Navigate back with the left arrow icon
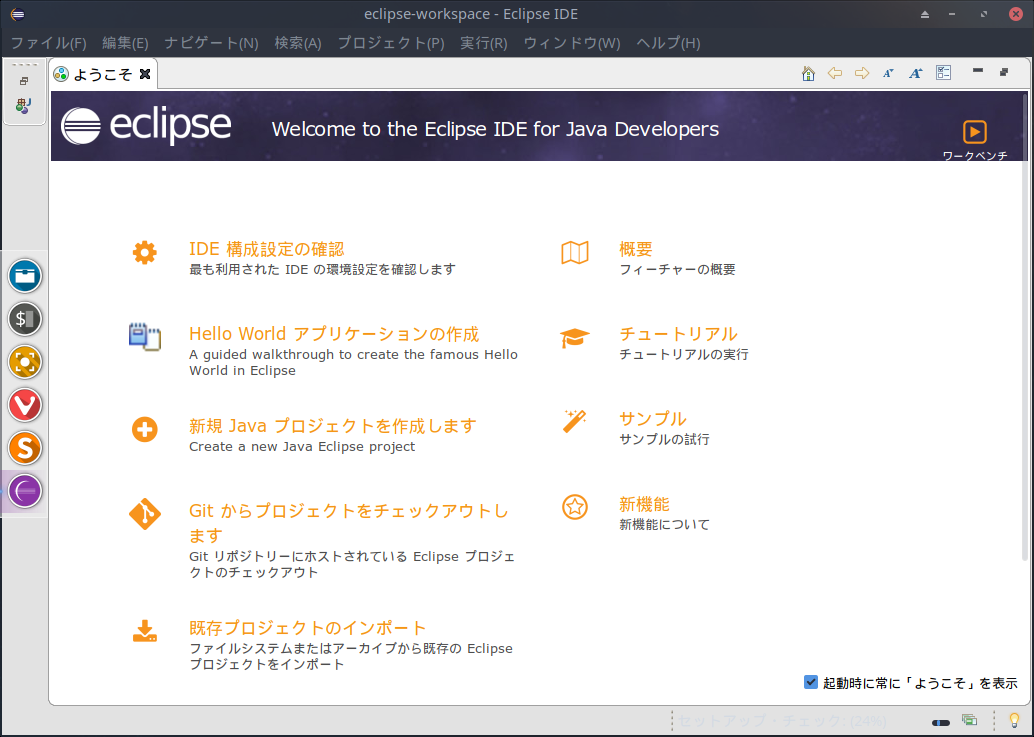 (835, 73)
